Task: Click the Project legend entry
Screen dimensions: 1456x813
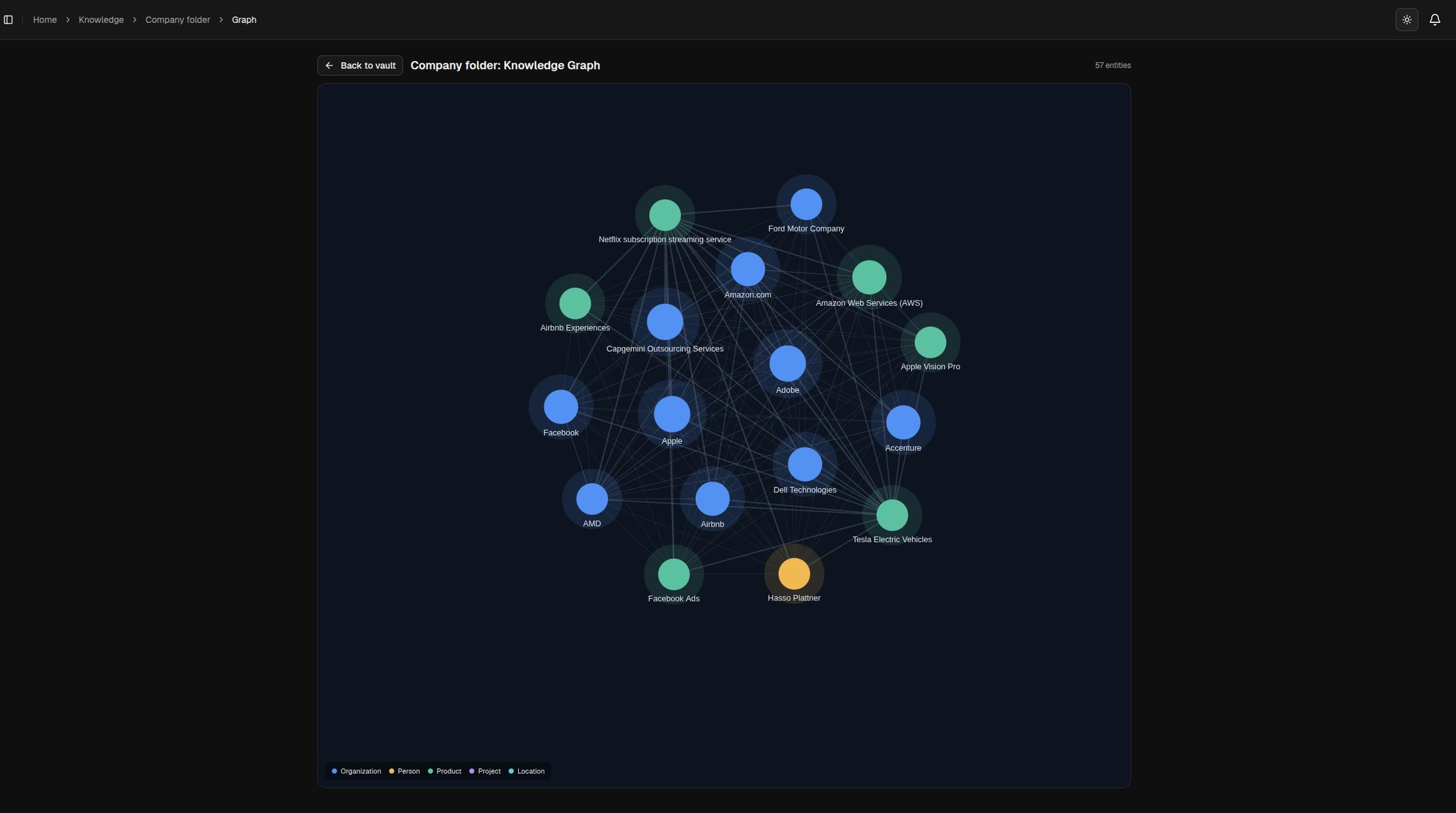Action: 485,771
